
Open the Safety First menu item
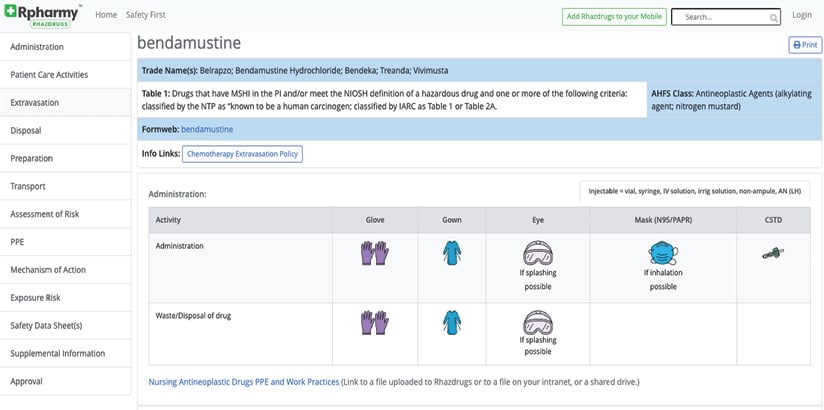coord(147,16)
